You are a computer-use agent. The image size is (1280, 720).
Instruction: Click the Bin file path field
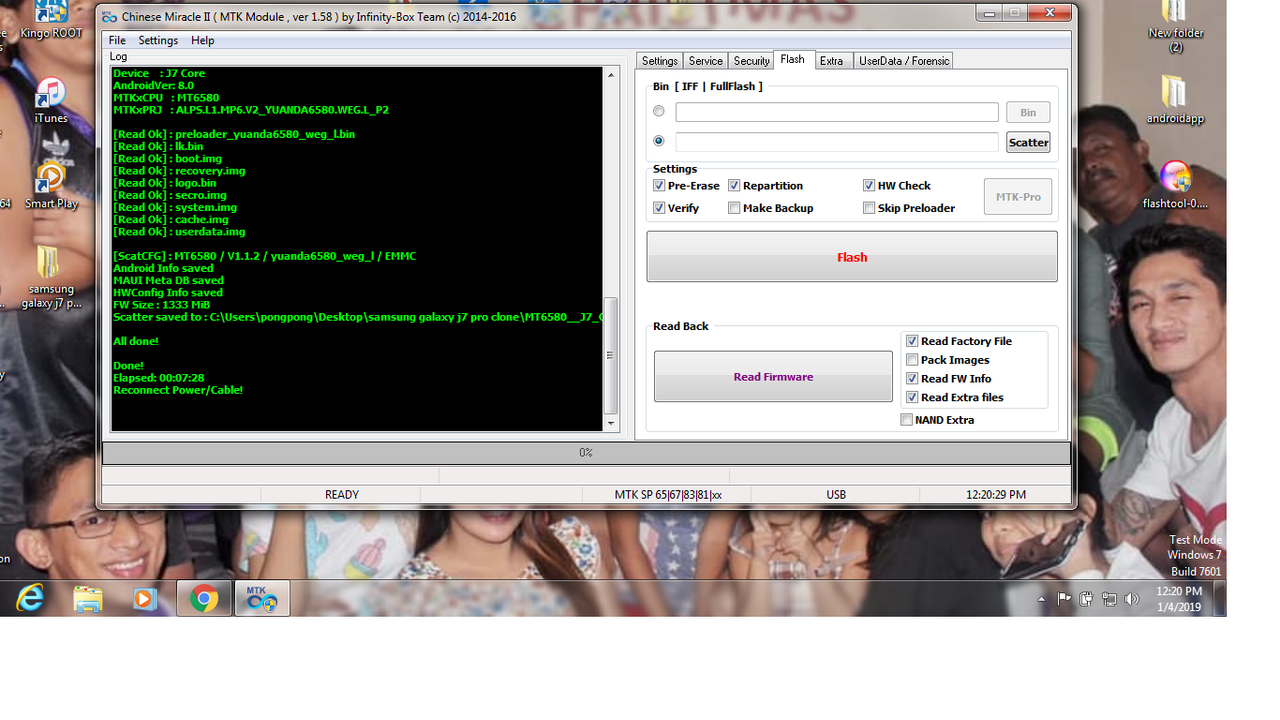(x=837, y=112)
